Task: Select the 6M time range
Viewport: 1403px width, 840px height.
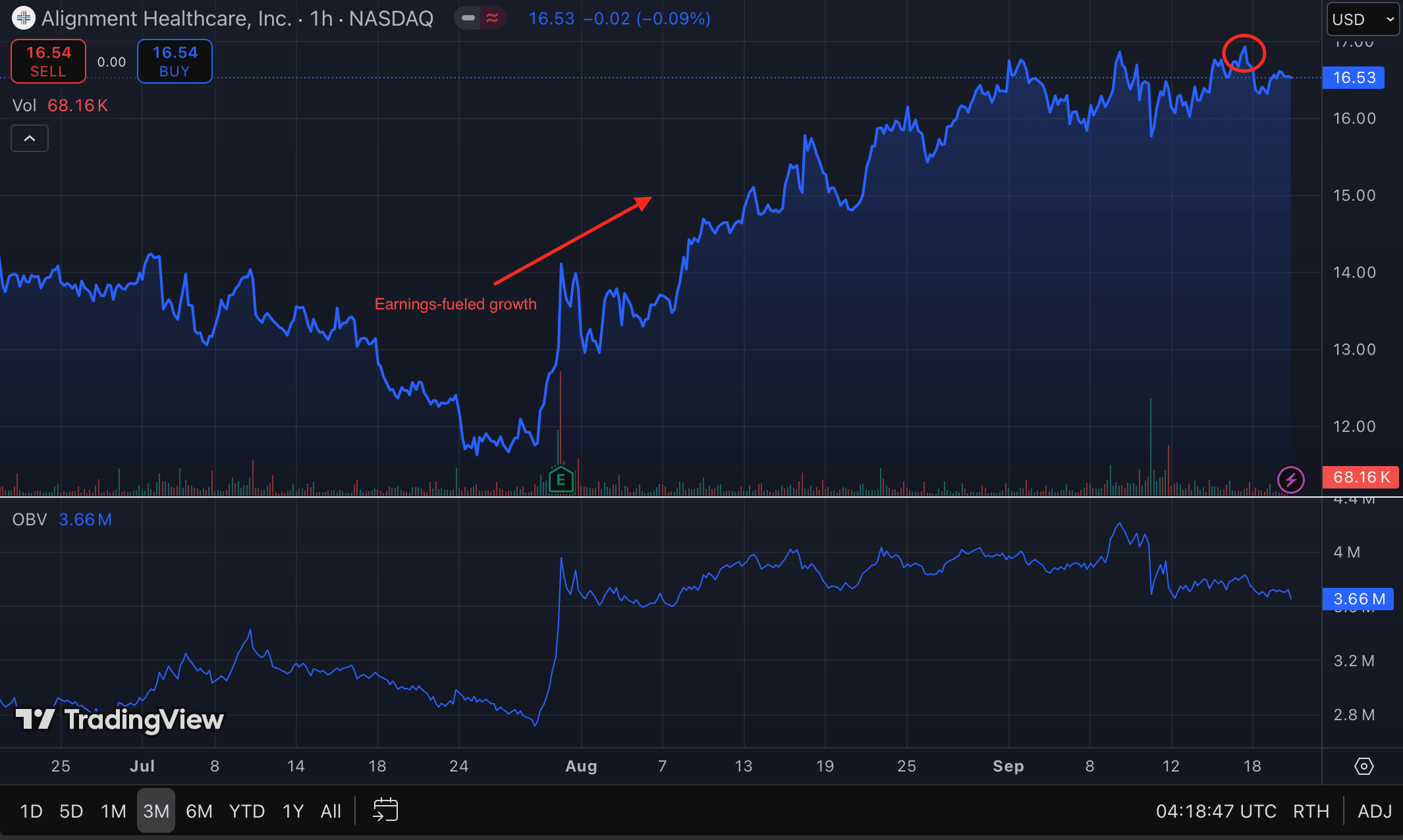Action: coord(199,811)
